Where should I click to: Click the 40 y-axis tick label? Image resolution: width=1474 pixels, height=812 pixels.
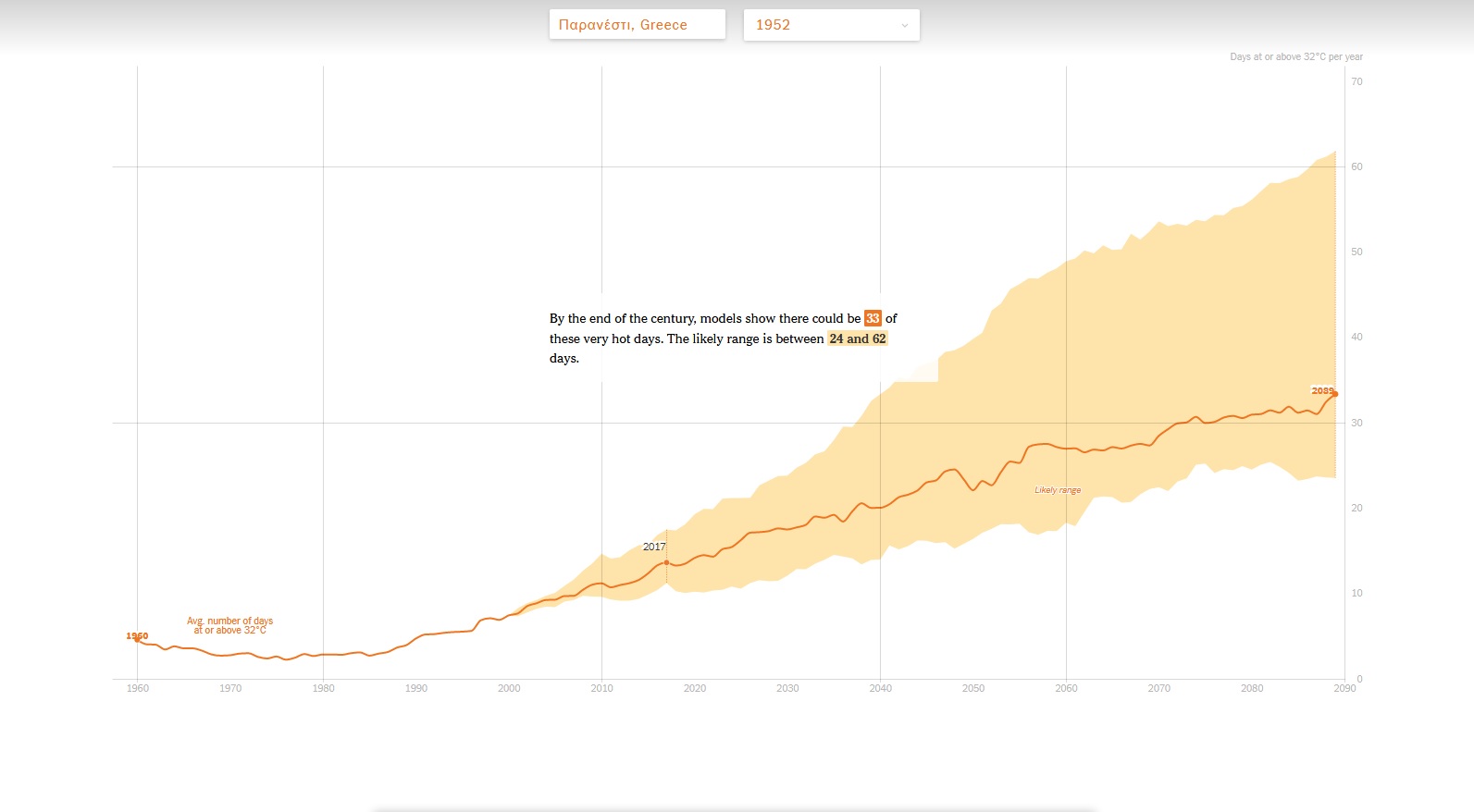(1356, 337)
